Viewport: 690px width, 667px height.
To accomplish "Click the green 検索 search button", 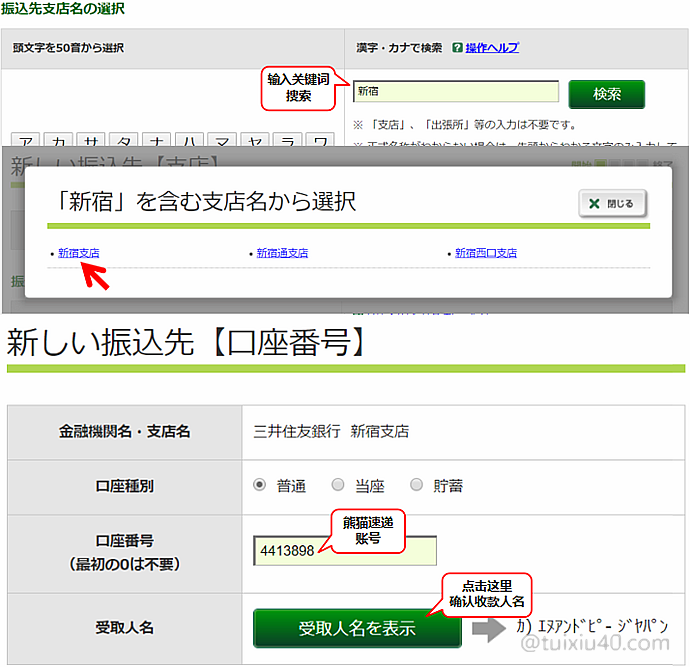I will pos(606,94).
